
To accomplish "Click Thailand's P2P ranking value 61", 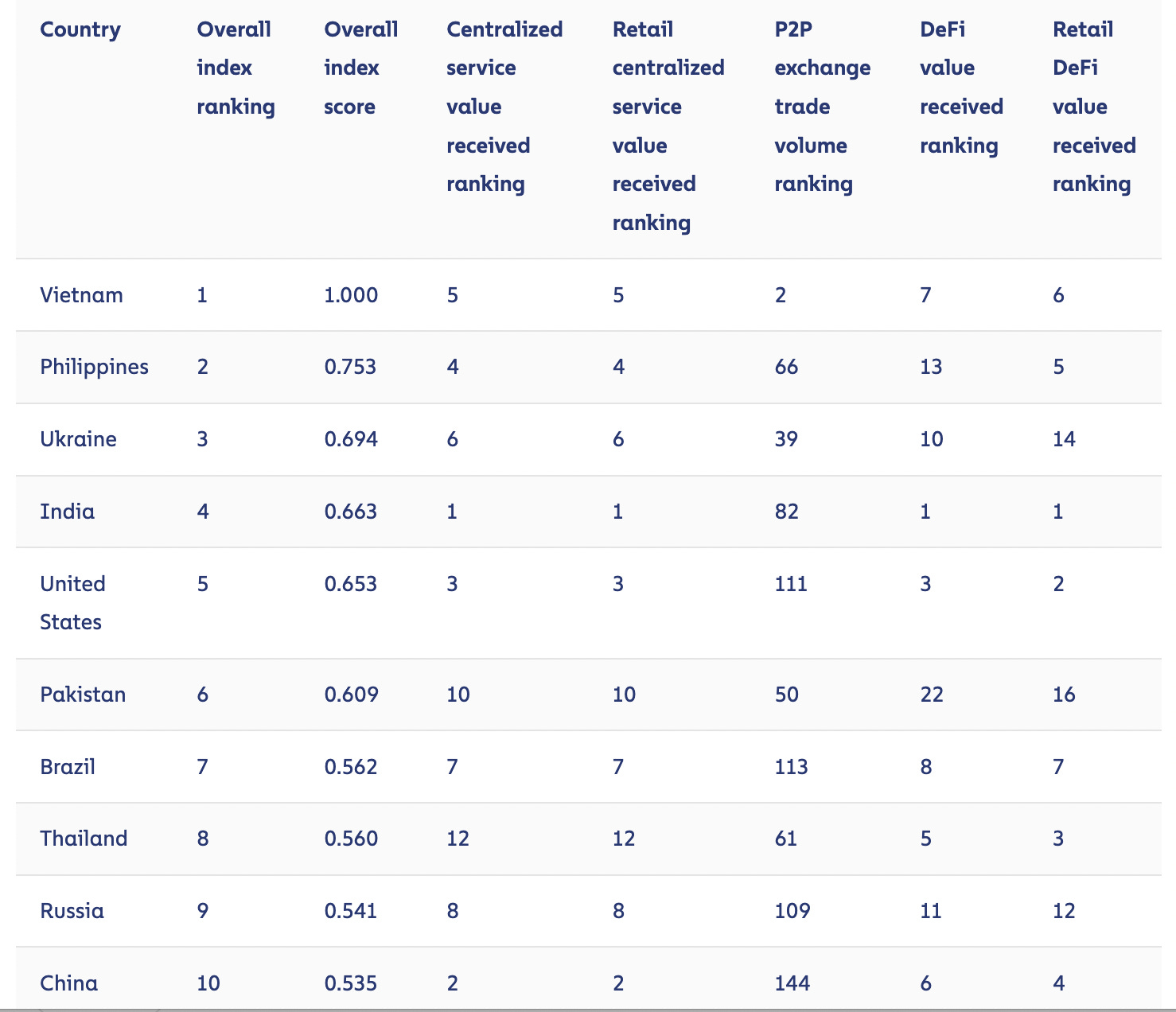I will (x=785, y=839).
